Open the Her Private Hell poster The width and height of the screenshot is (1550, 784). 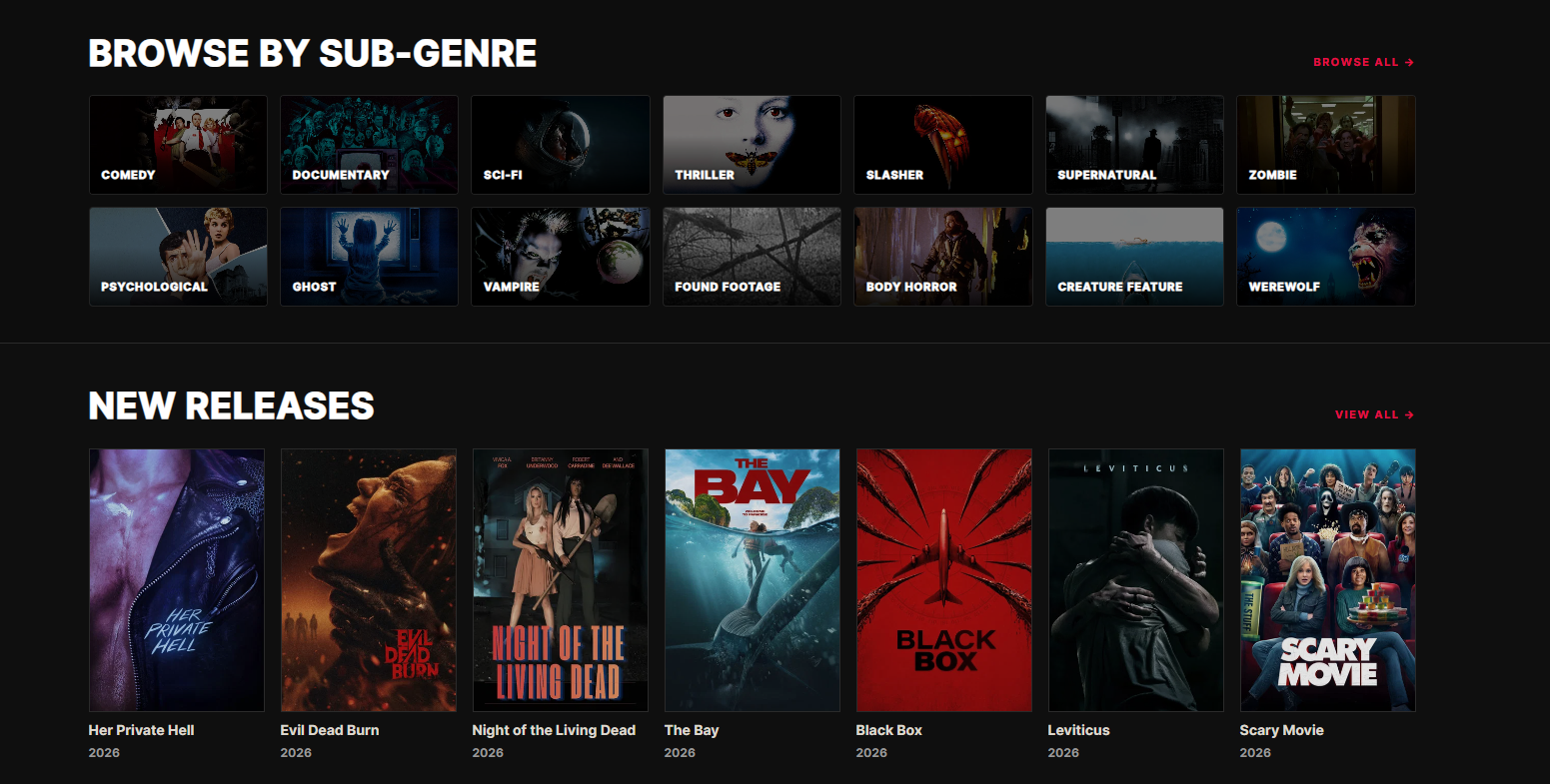click(177, 580)
